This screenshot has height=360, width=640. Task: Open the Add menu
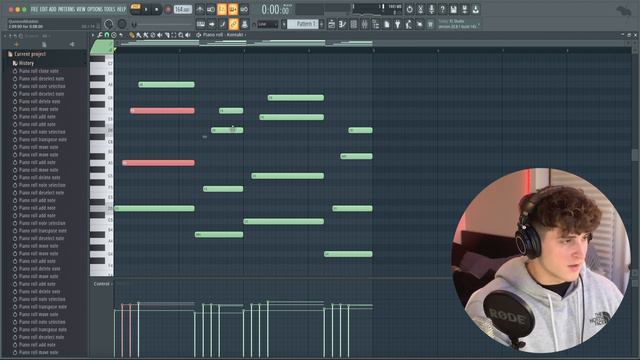pos(53,9)
